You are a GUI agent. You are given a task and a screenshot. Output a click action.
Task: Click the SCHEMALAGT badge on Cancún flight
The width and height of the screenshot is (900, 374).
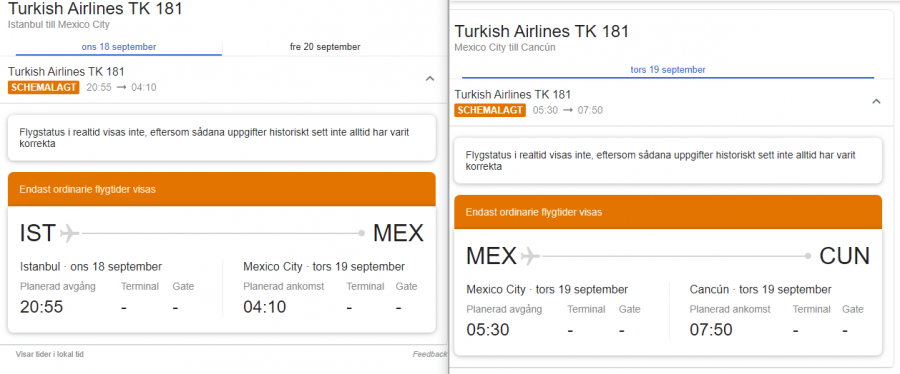coord(490,110)
